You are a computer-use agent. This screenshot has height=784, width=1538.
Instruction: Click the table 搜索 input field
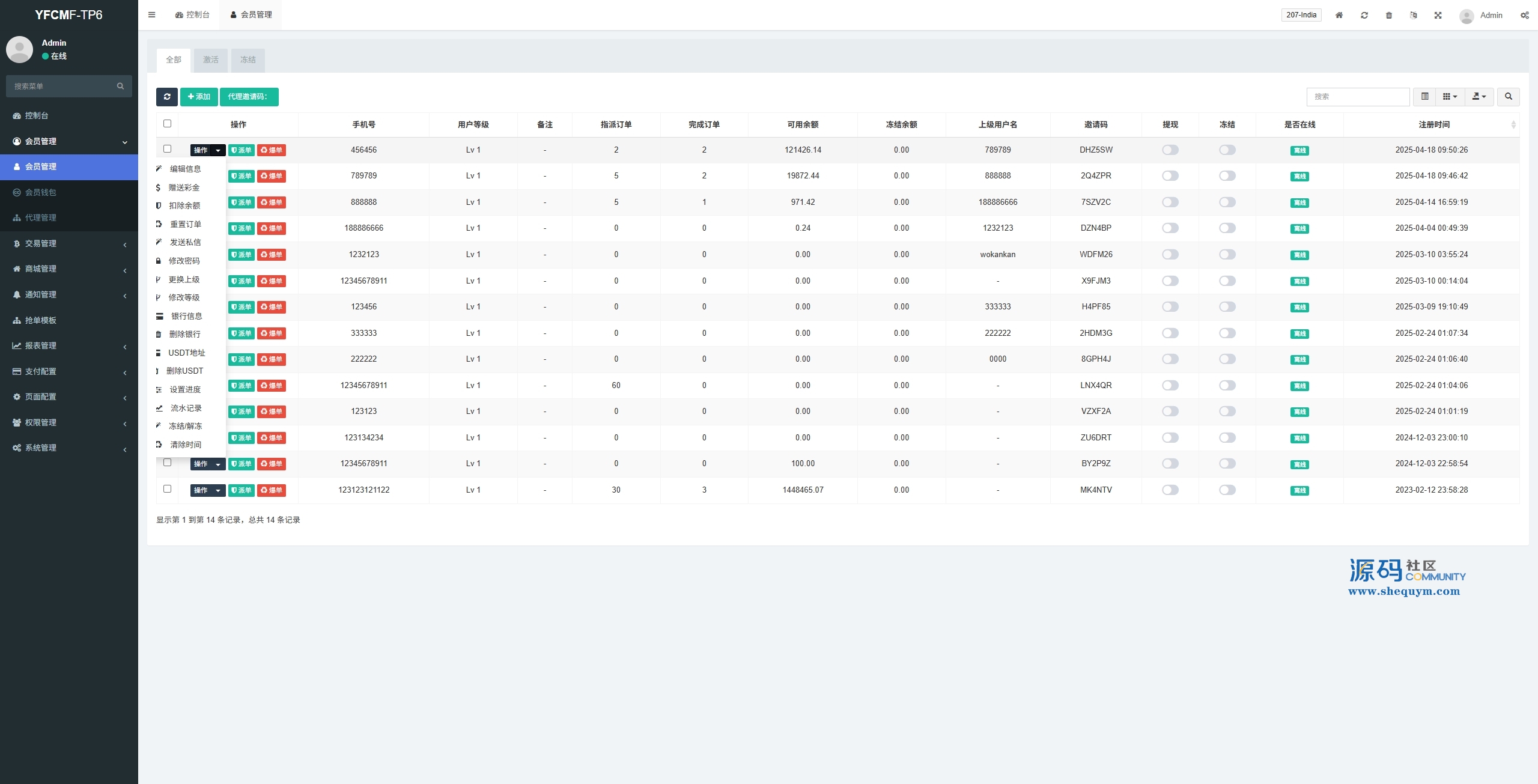(1358, 97)
